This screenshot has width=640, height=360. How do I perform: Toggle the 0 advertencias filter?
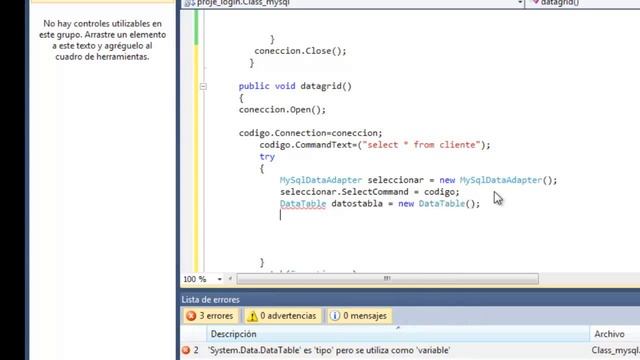click(x=282, y=316)
